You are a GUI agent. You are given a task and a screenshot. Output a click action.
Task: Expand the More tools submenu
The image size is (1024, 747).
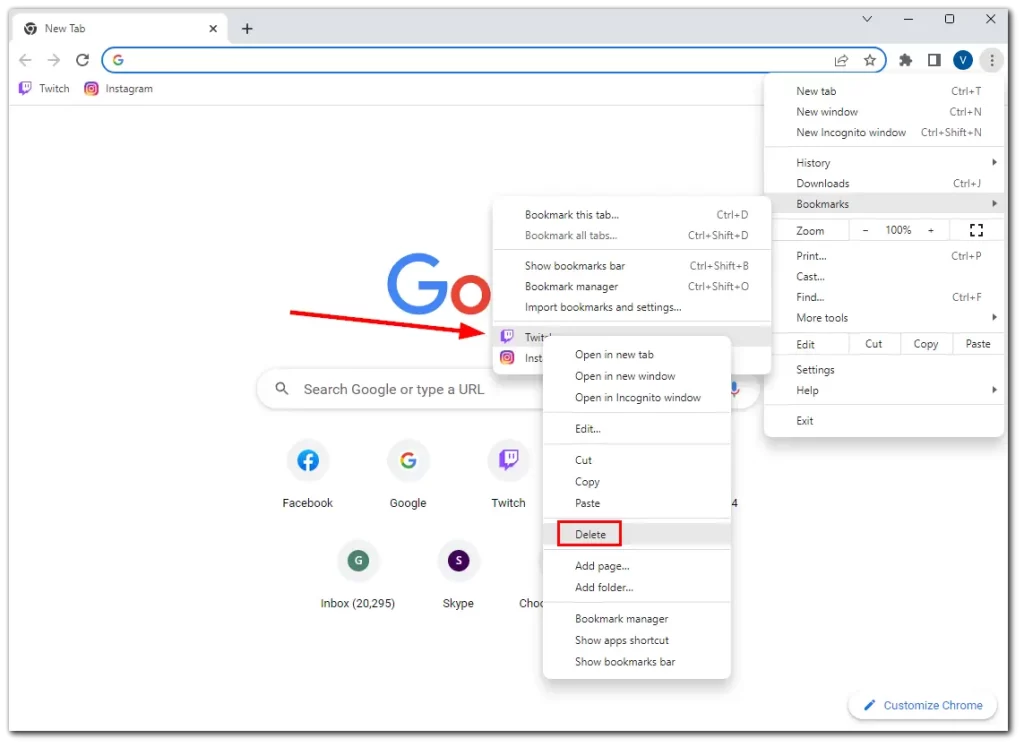coord(884,317)
